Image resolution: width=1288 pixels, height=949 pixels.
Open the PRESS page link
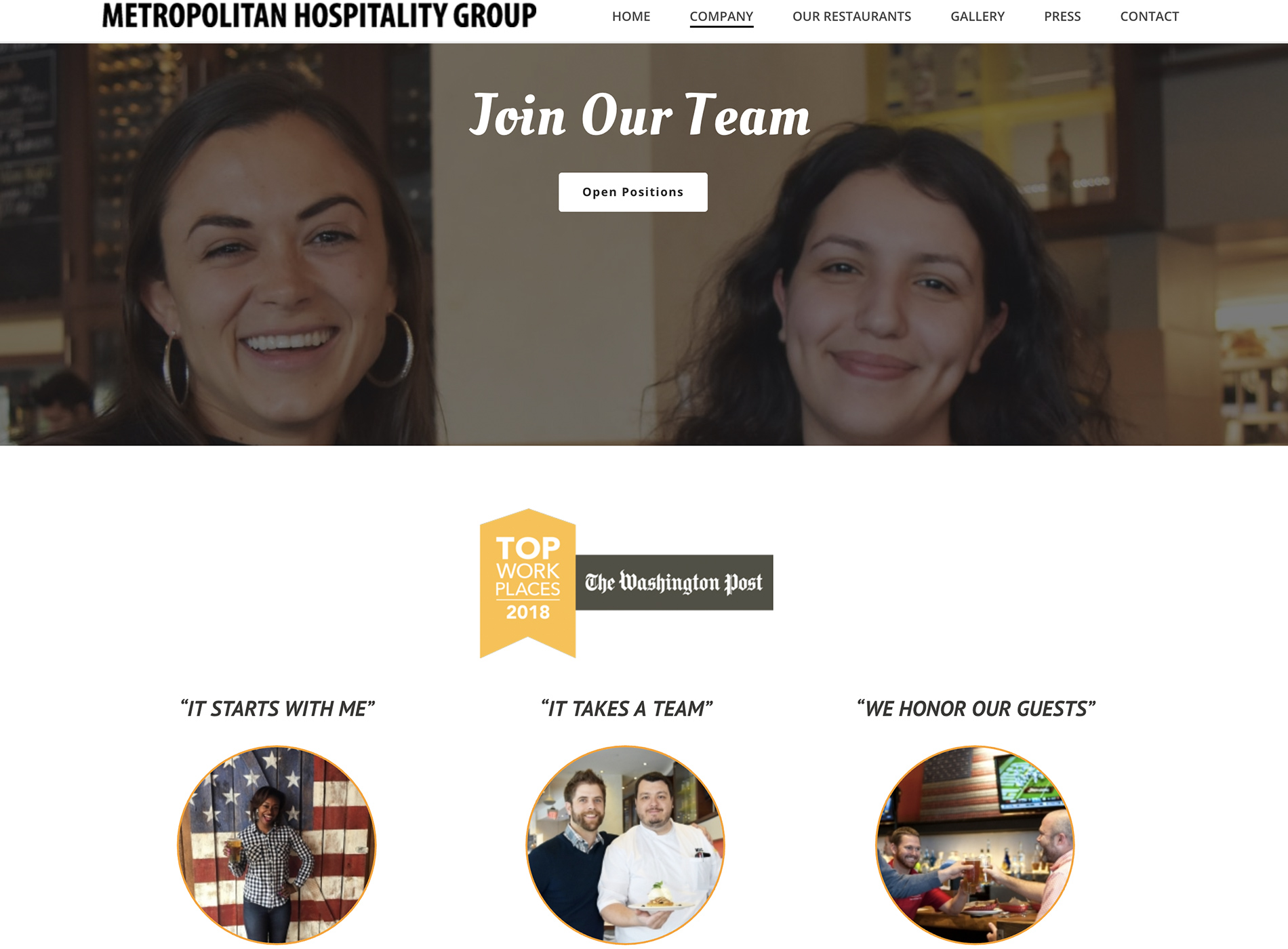(x=1062, y=16)
